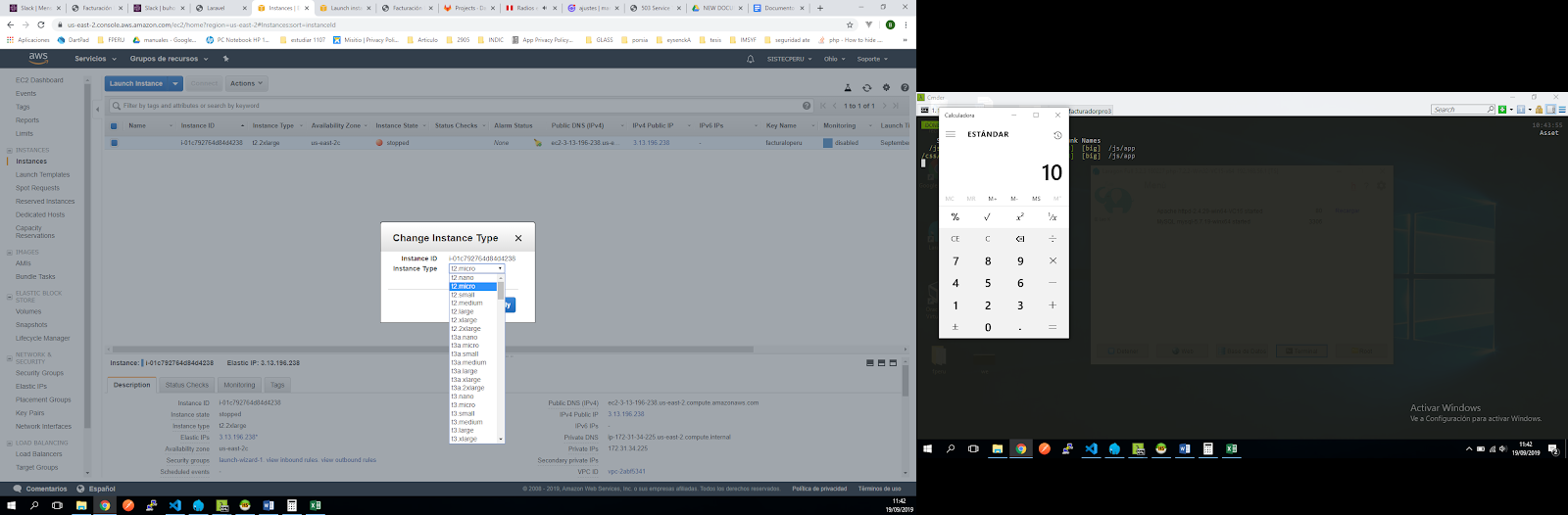
Task: Toggle the select-all checkbox in table header
Action: pyautogui.click(x=114, y=125)
